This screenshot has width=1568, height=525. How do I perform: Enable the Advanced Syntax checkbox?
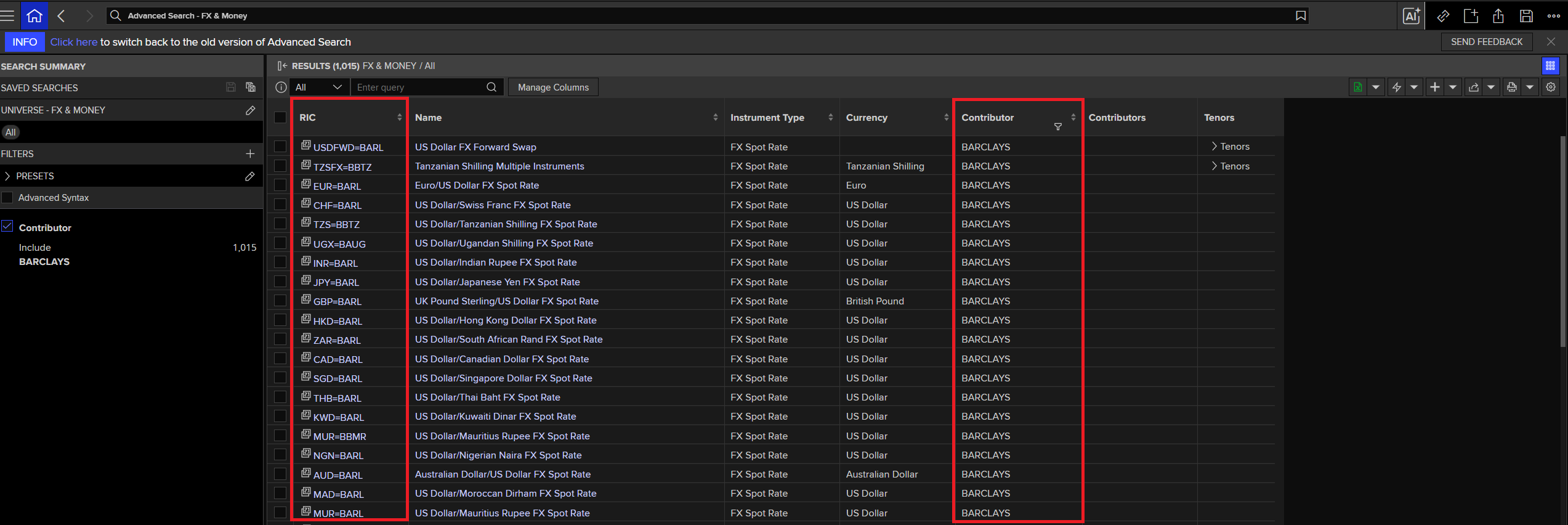tap(7, 198)
